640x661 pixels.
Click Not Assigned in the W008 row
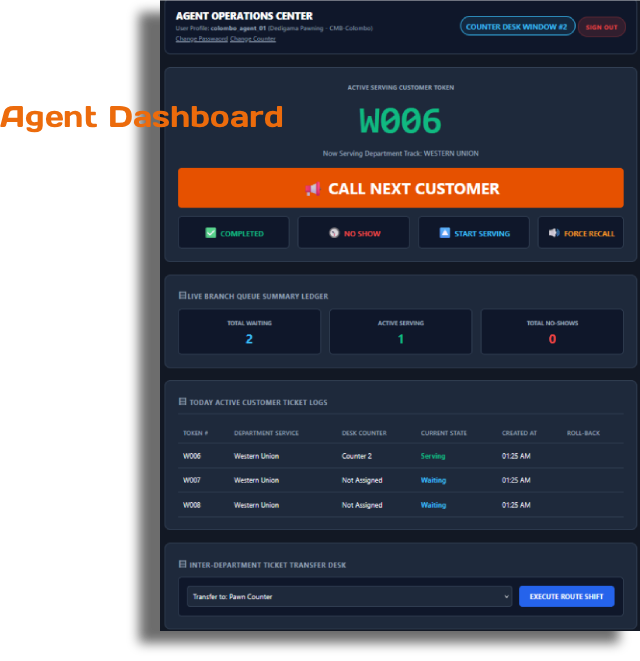point(362,505)
